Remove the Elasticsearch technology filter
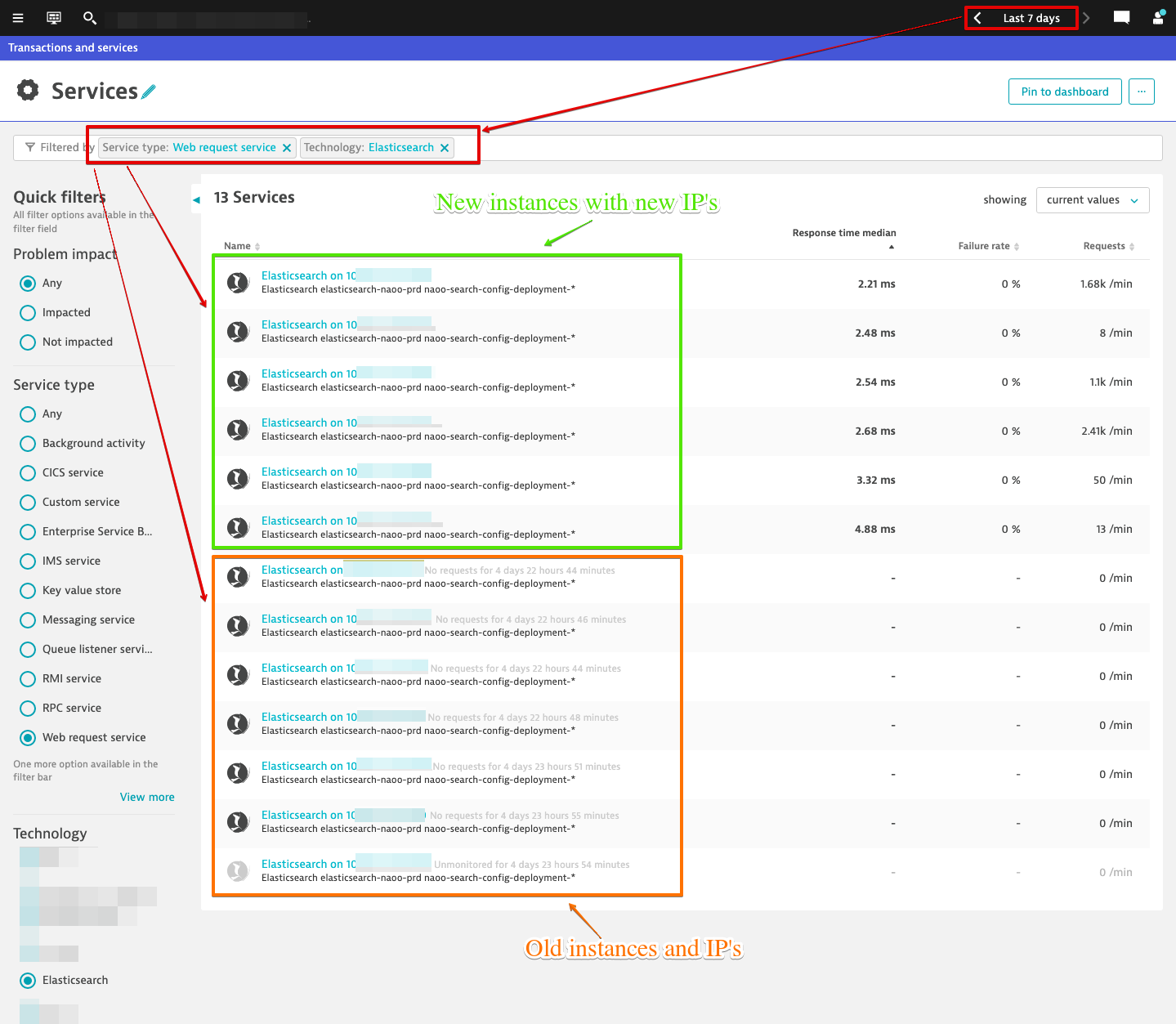 [445, 148]
